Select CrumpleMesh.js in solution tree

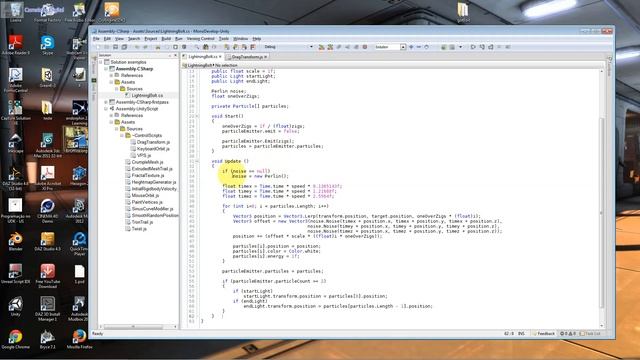tap(147, 162)
